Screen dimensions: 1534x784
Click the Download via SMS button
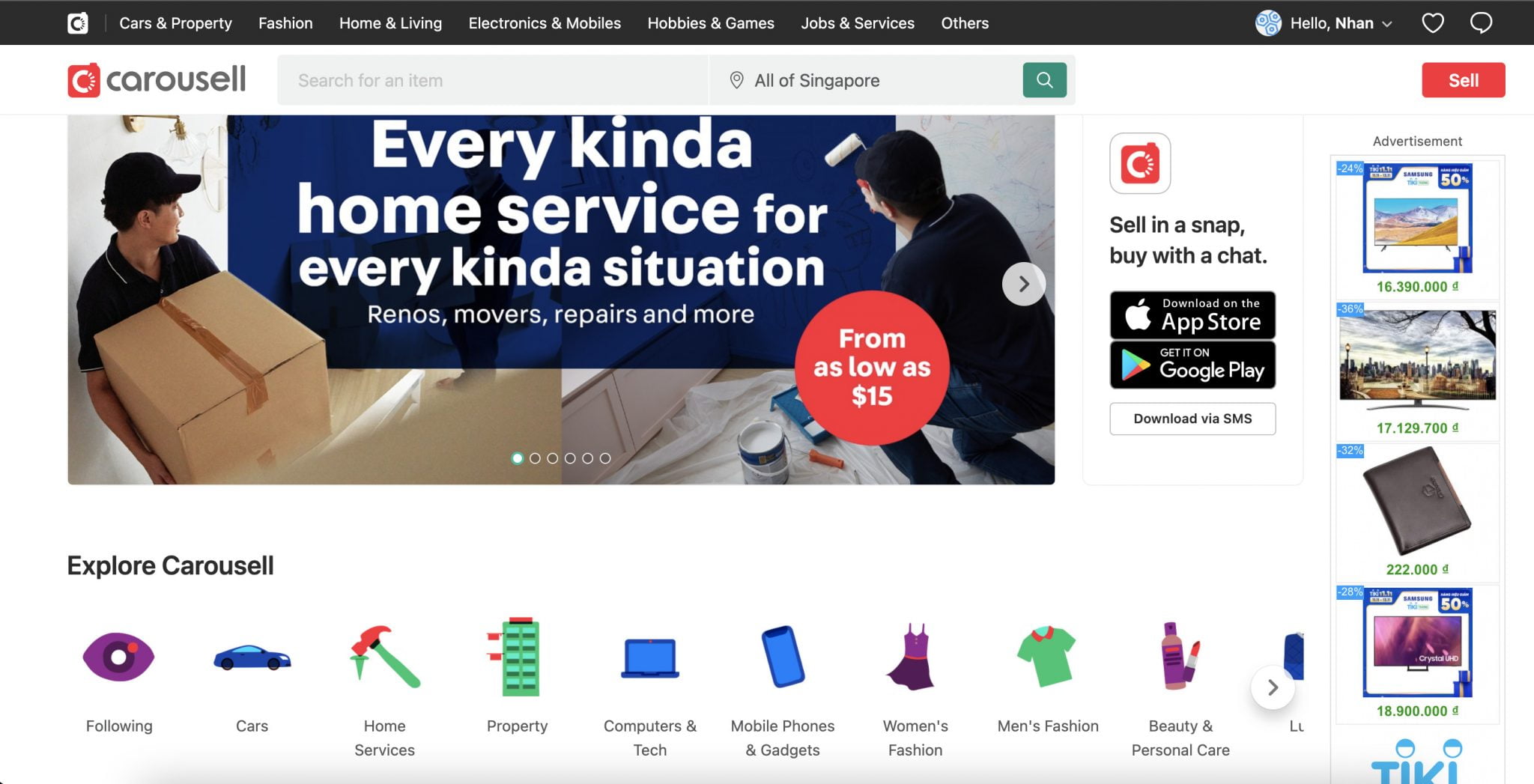[x=1192, y=419]
